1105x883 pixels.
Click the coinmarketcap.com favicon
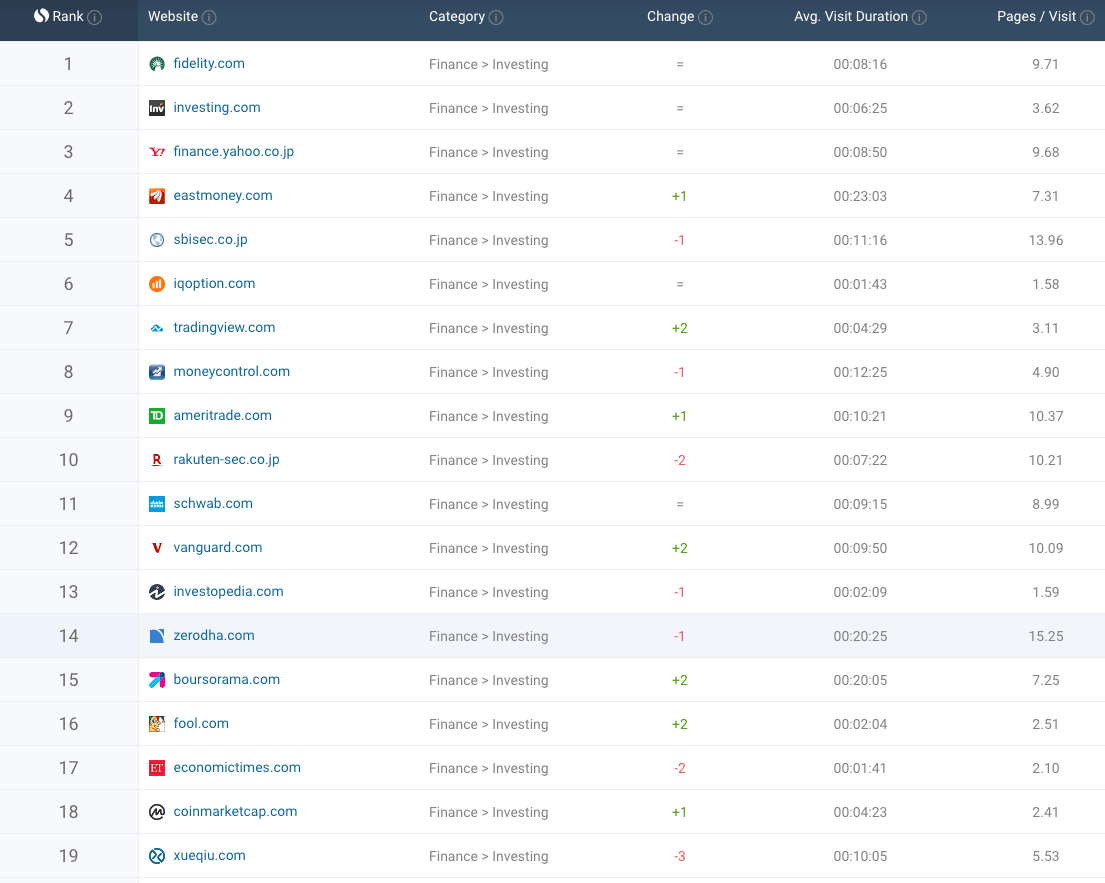(156, 812)
